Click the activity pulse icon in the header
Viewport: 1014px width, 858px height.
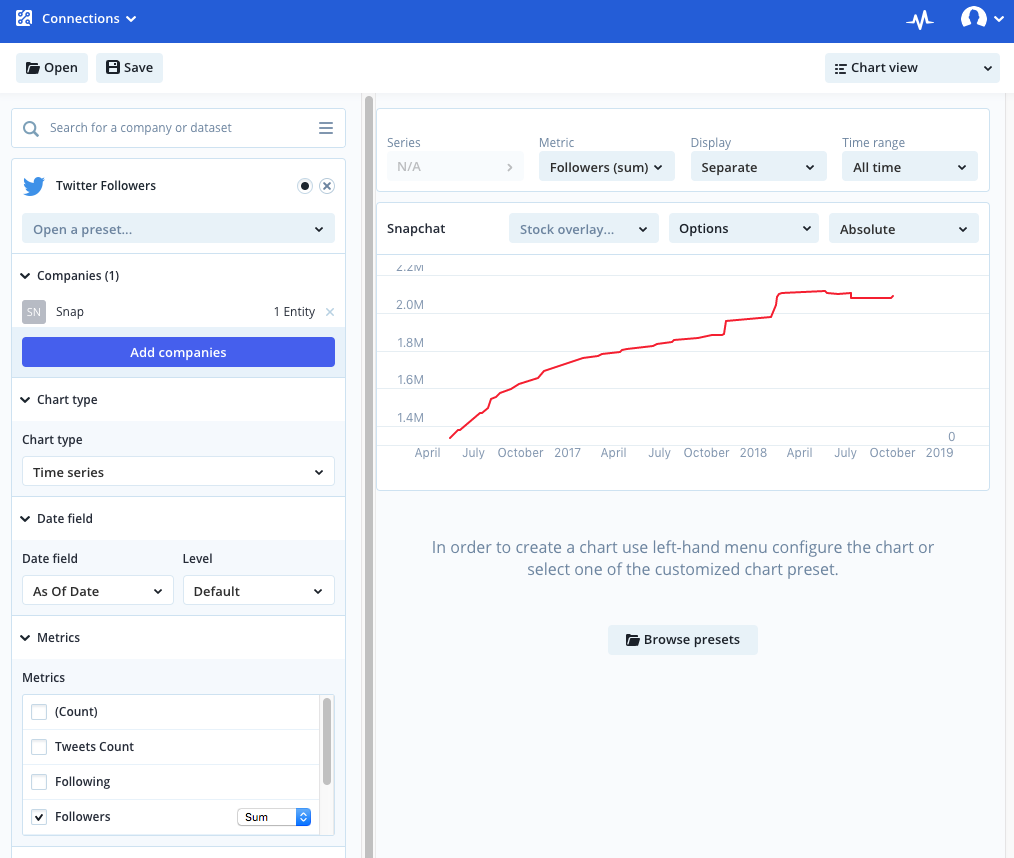pos(919,18)
